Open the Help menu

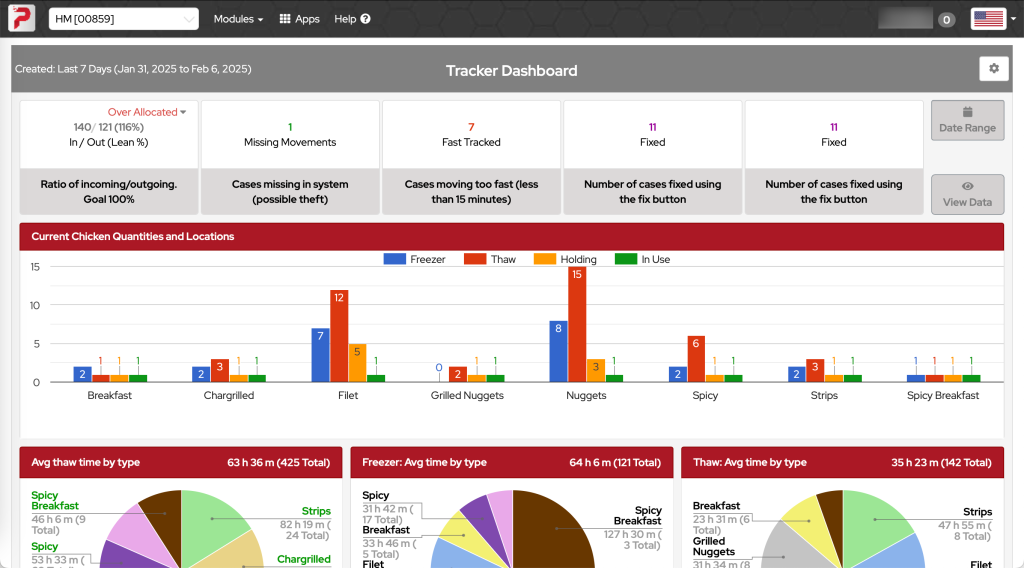(352, 19)
